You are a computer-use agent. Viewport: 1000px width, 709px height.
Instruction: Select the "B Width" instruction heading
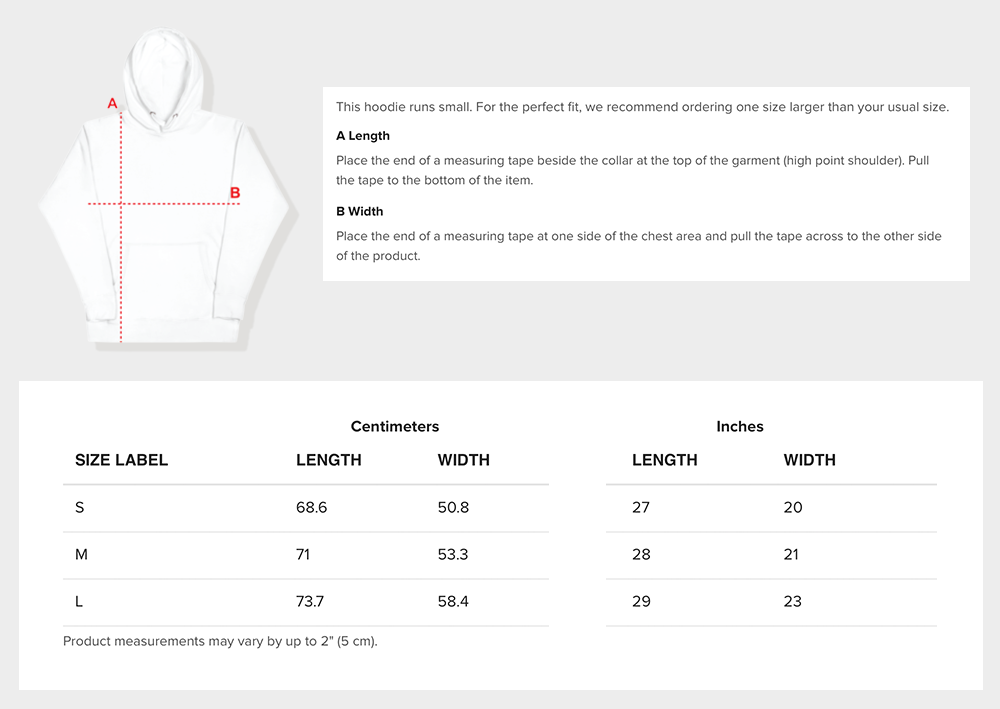tap(360, 212)
